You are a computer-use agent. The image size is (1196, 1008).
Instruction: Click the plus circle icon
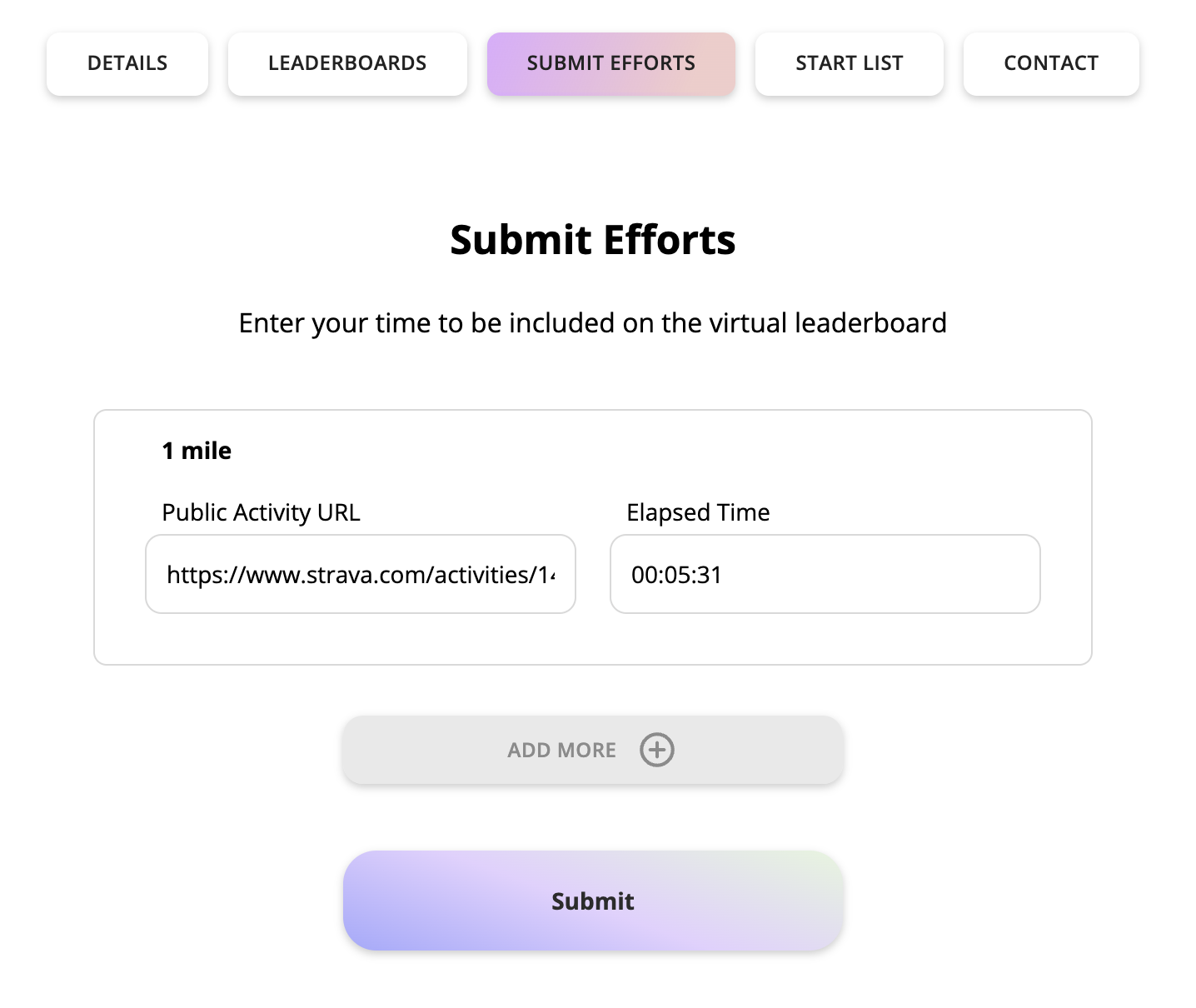click(x=656, y=750)
